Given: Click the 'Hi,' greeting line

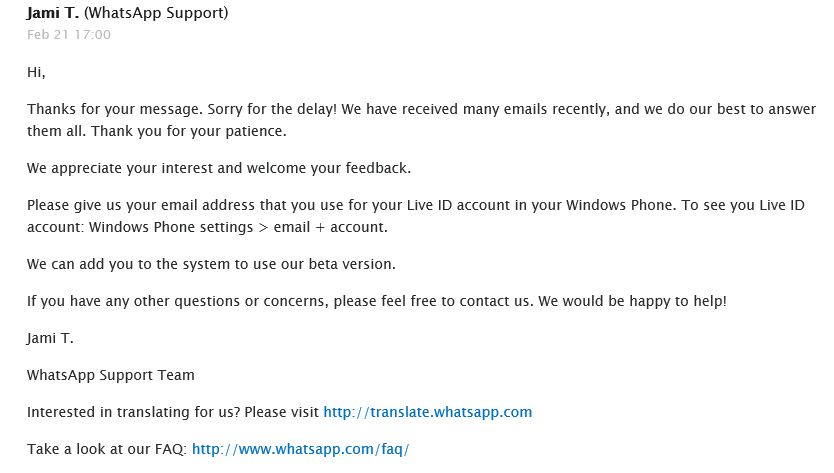Looking at the screenshot, I should tap(36, 72).
